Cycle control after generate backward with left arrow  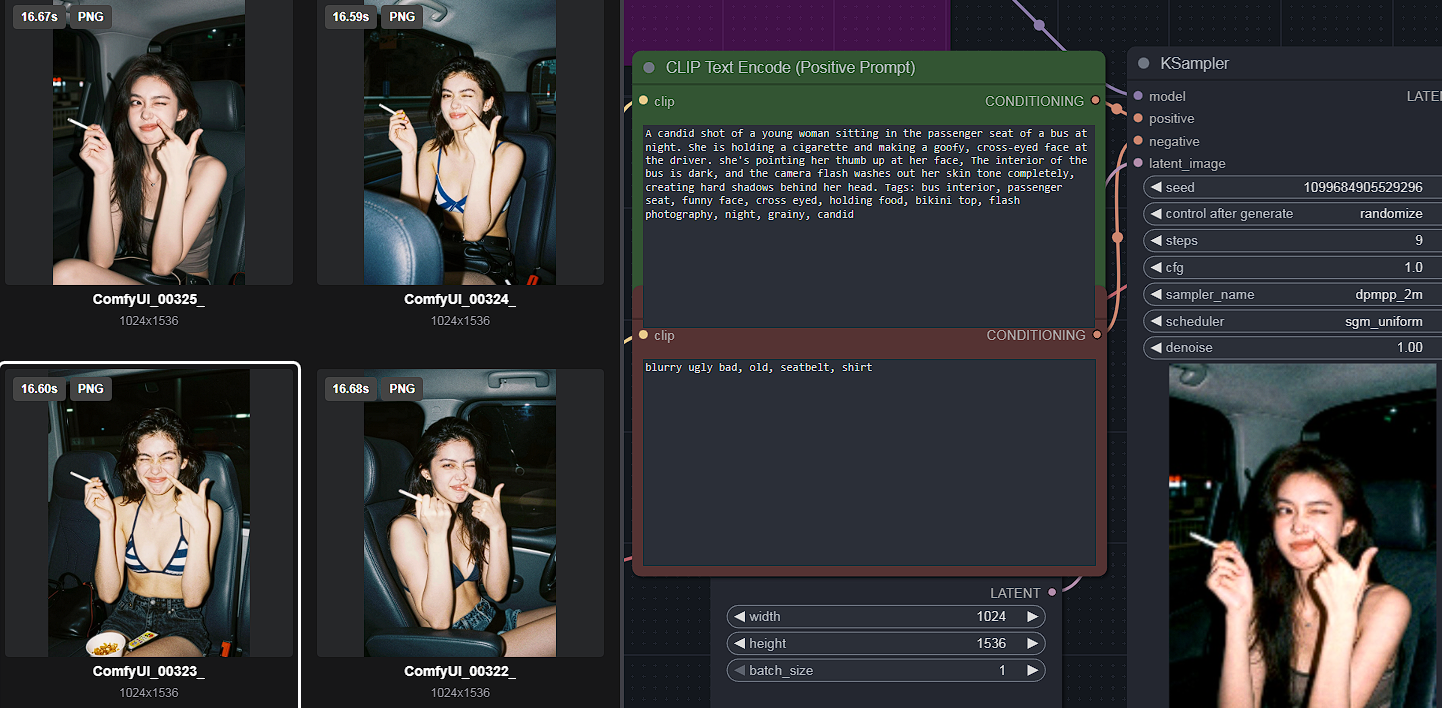pos(1156,213)
